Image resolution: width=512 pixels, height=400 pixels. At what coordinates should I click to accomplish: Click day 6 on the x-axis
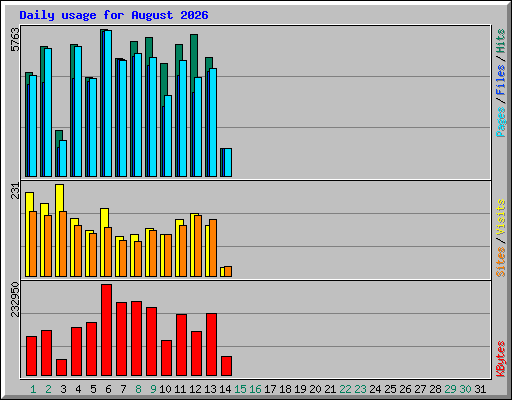(108, 389)
